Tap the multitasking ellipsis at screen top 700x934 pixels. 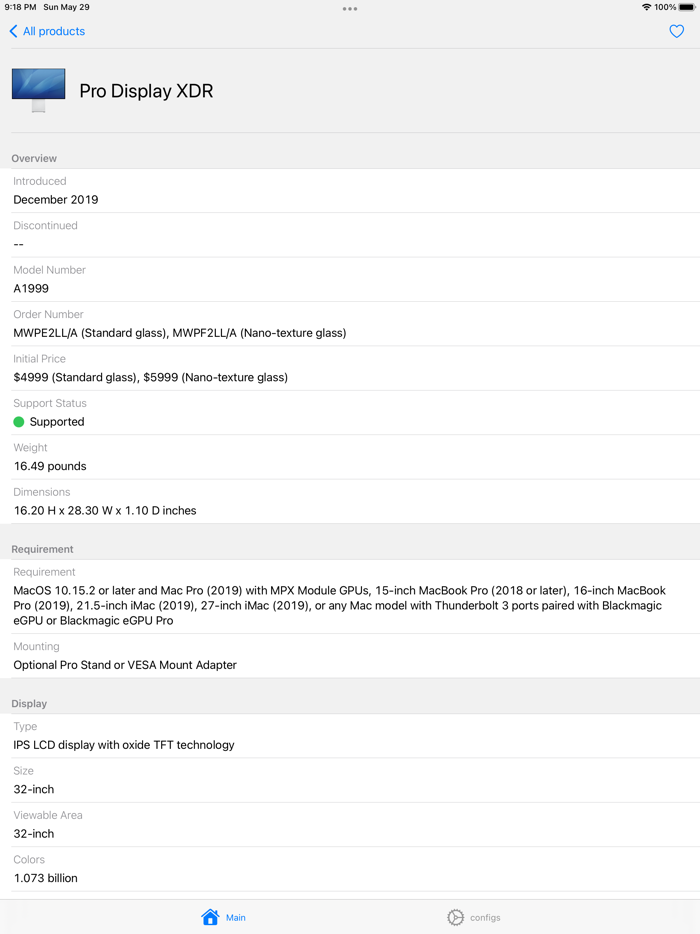point(350,8)
